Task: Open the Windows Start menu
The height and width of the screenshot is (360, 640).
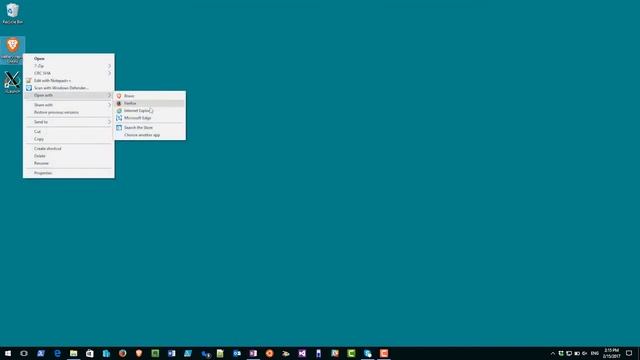Action: [x=8, y=353]
